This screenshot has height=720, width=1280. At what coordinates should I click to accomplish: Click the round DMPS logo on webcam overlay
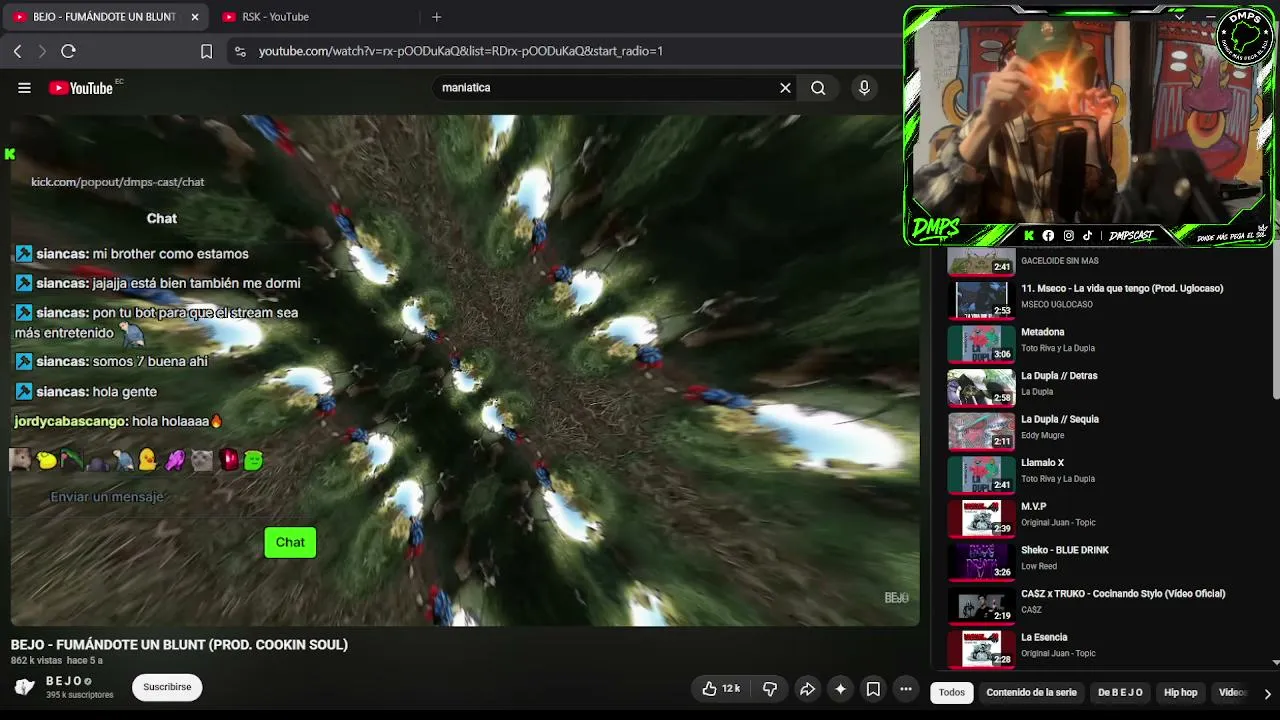1244,37
